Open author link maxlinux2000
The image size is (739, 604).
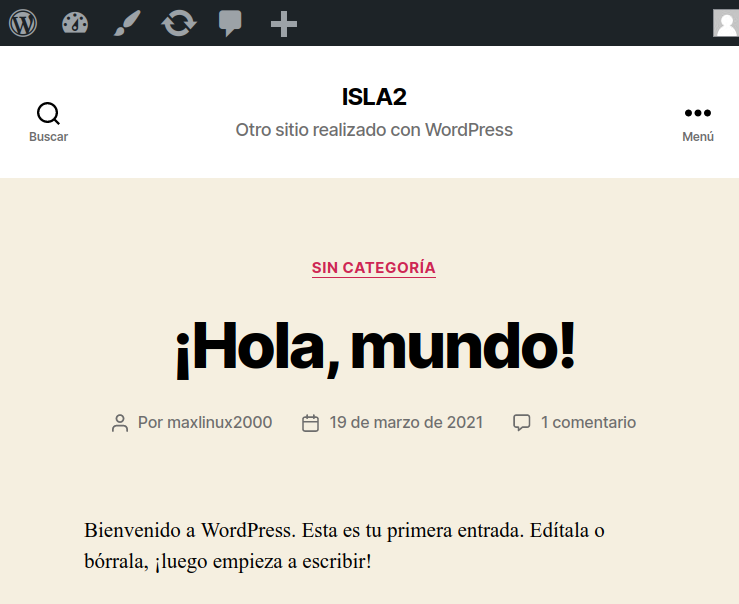(220, 422)
